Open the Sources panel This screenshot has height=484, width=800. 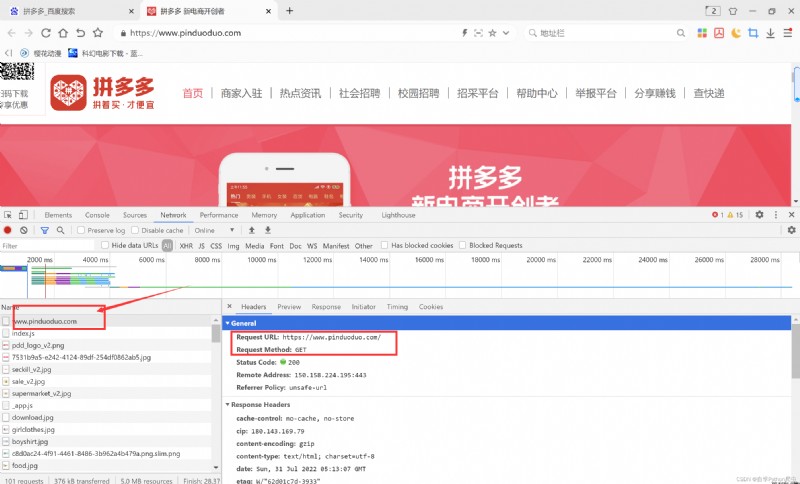[x=135, y=215]
